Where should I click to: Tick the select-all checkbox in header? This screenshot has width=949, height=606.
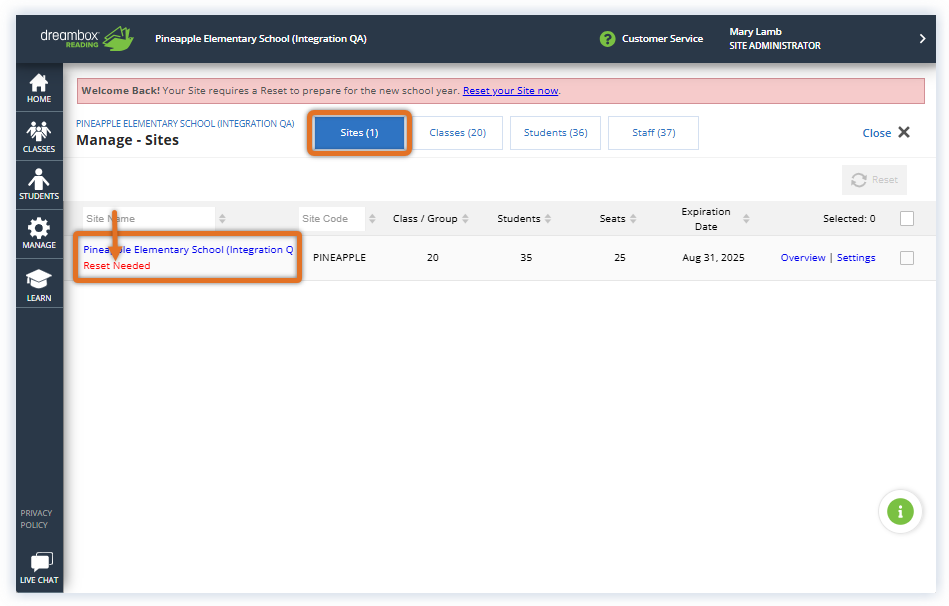pos(907,219)
